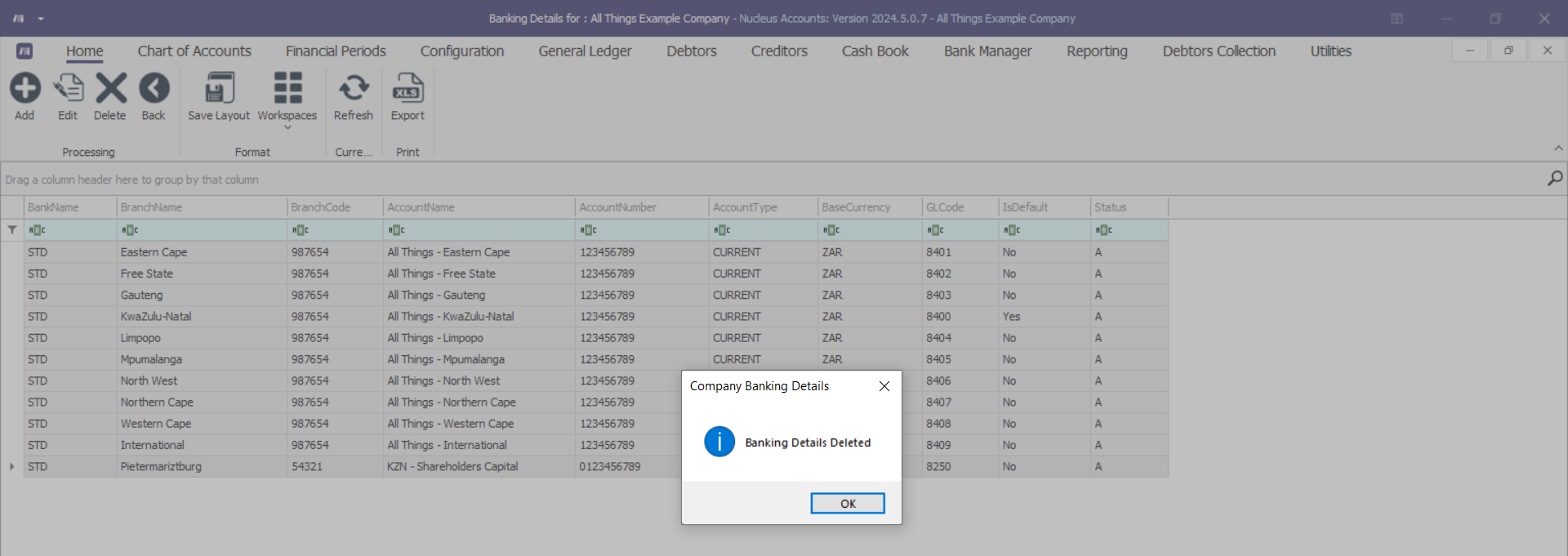Click the AccountName filter row cell
The height and width of the screenshot is (556, 1568).
coord(479,230)
